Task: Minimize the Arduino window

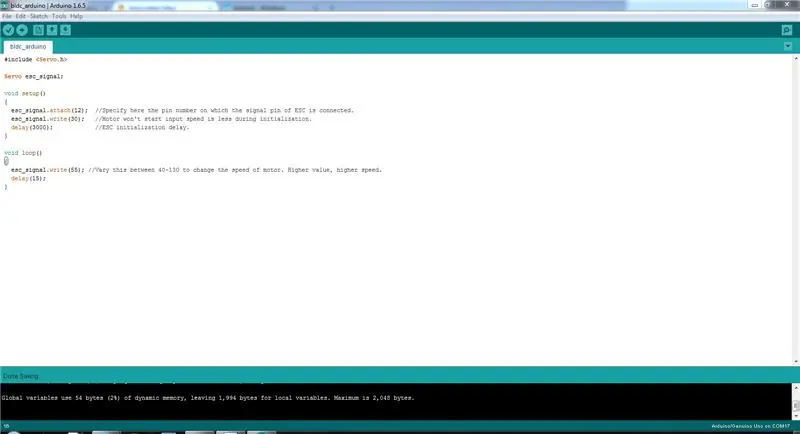Action: 755,5
